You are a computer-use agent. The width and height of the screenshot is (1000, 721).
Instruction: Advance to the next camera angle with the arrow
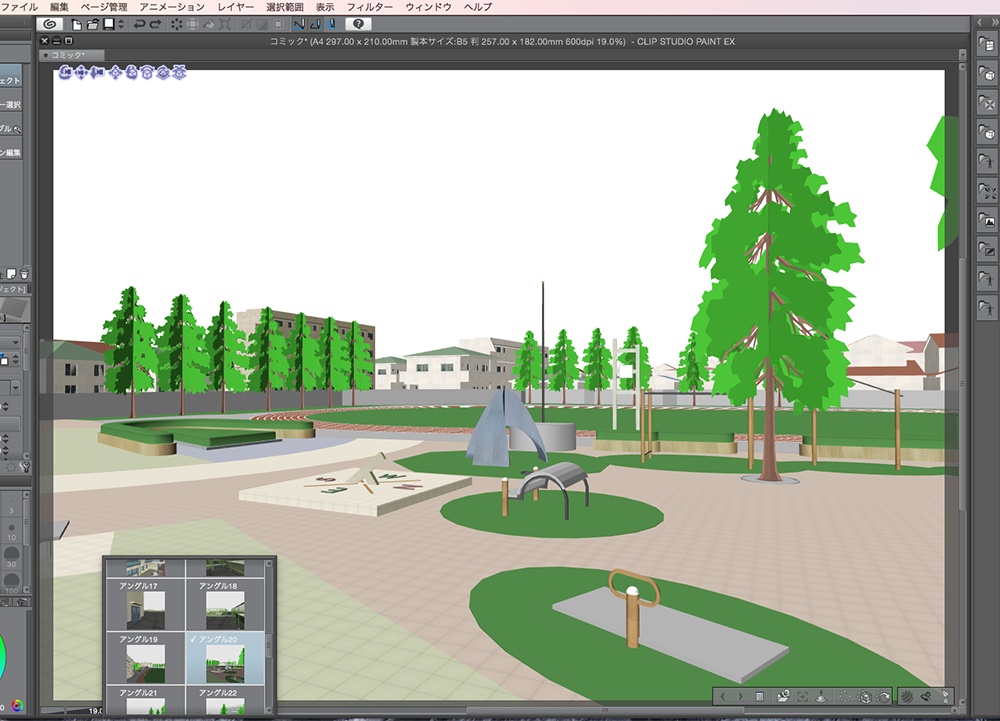[x=740, y=697]
